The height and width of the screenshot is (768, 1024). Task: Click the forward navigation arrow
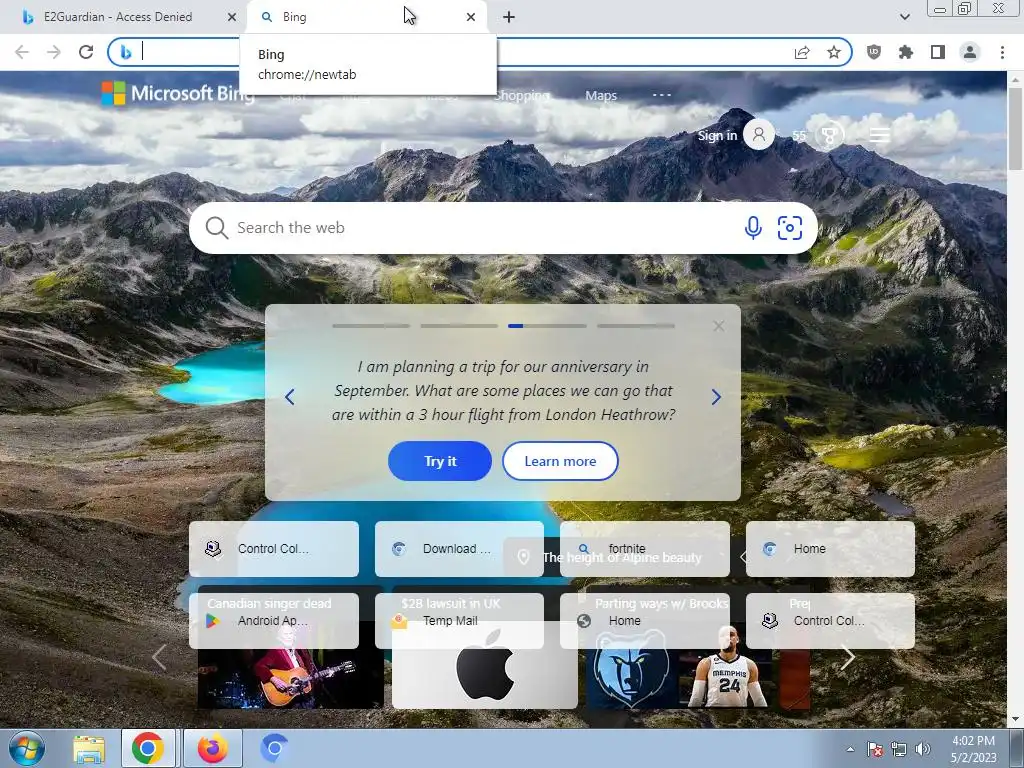coord(54,52)
